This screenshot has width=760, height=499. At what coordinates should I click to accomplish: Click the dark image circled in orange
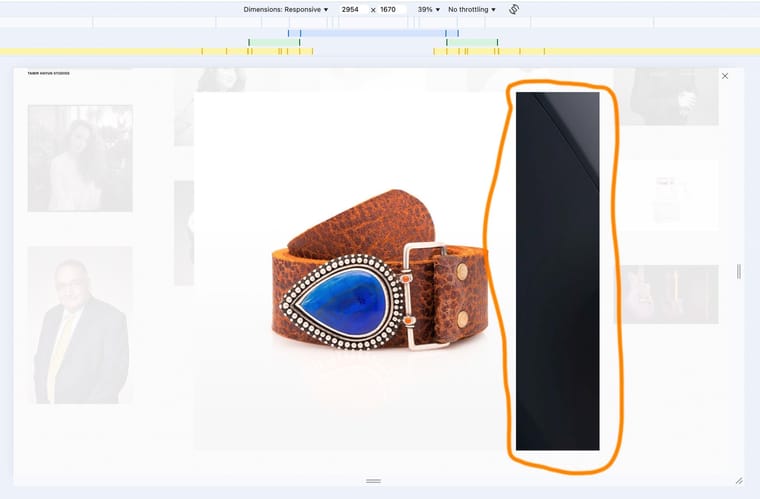(x=557, y=271)
